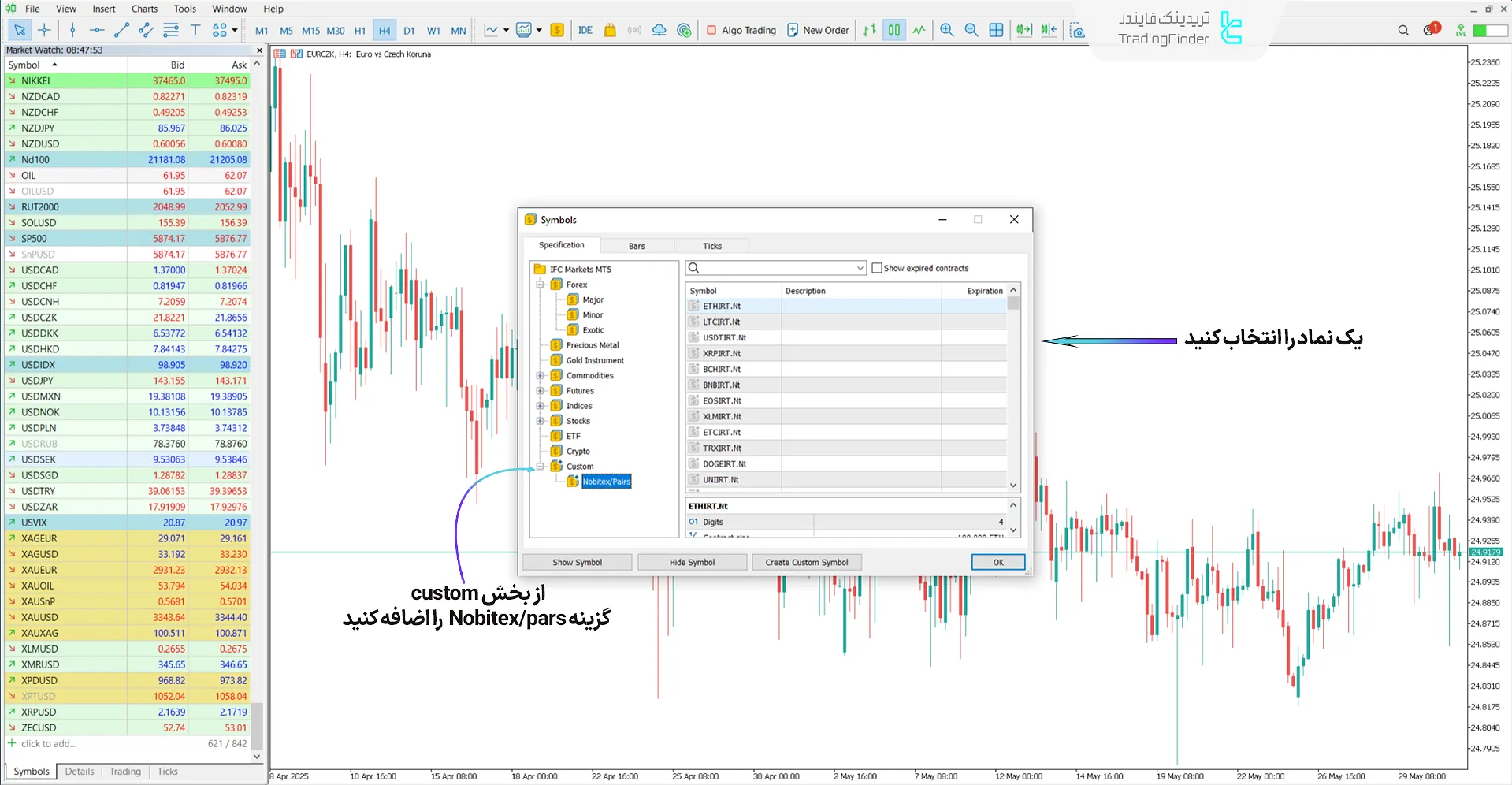Open the MetaEditor IDE
Image resolution: width=1512 pixels, height=785 pixels.
(585, 30)
